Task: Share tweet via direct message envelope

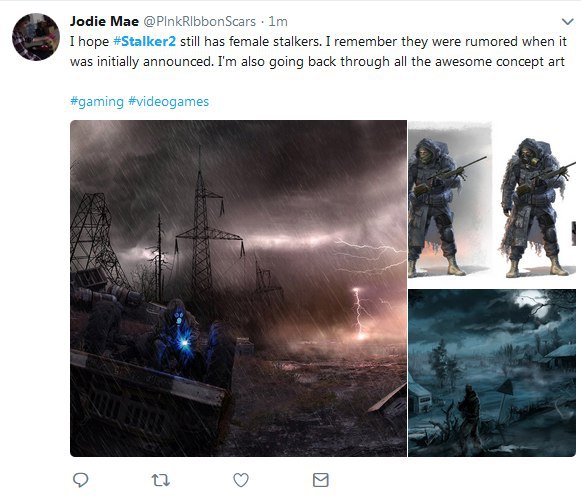Action: 321,480
